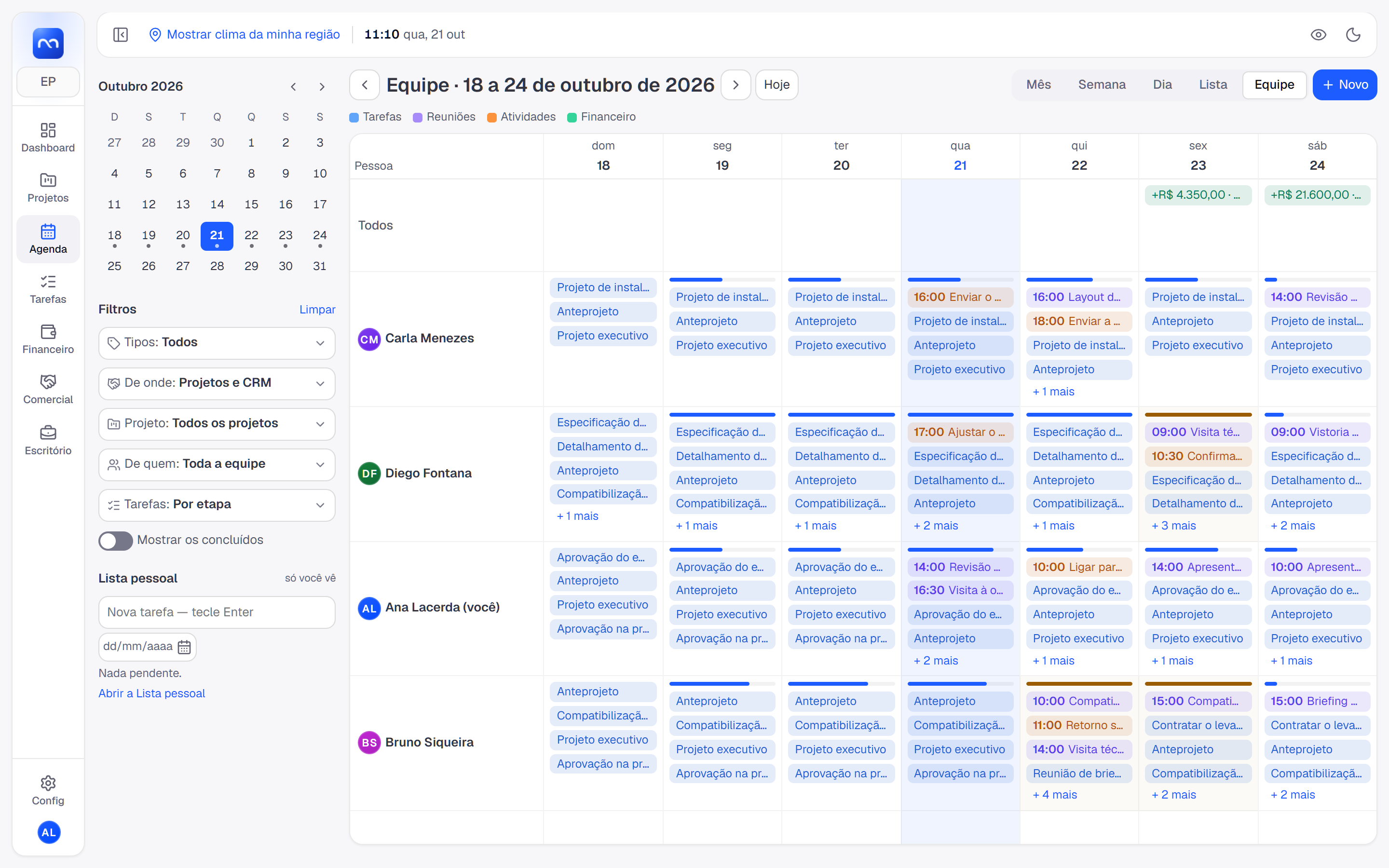Expand De quem: Toda a equipe dropdown
1389x868 pixels.
click(217, 464)
